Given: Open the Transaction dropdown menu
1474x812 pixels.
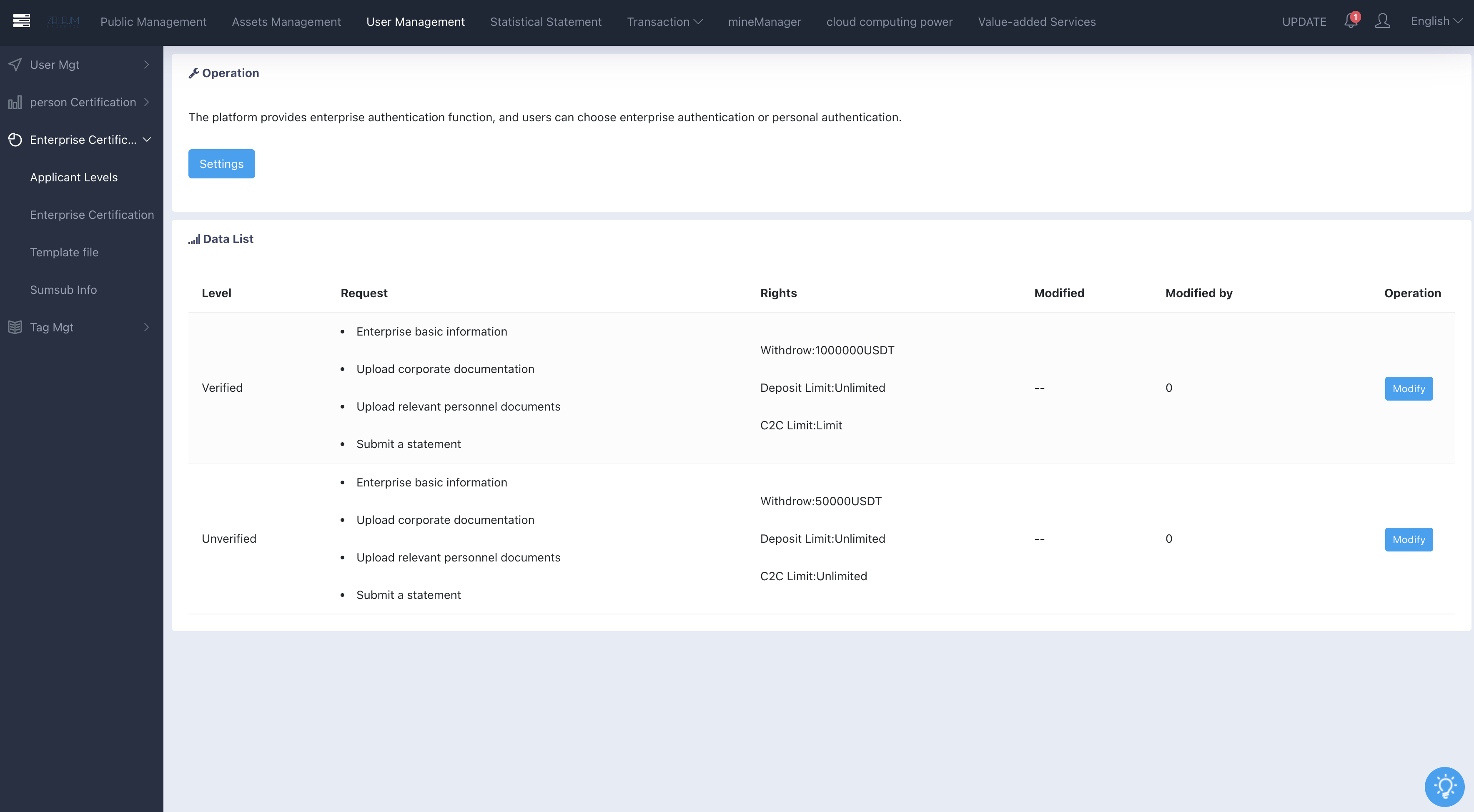Looking at the screenshot, I should click(664, 22).
